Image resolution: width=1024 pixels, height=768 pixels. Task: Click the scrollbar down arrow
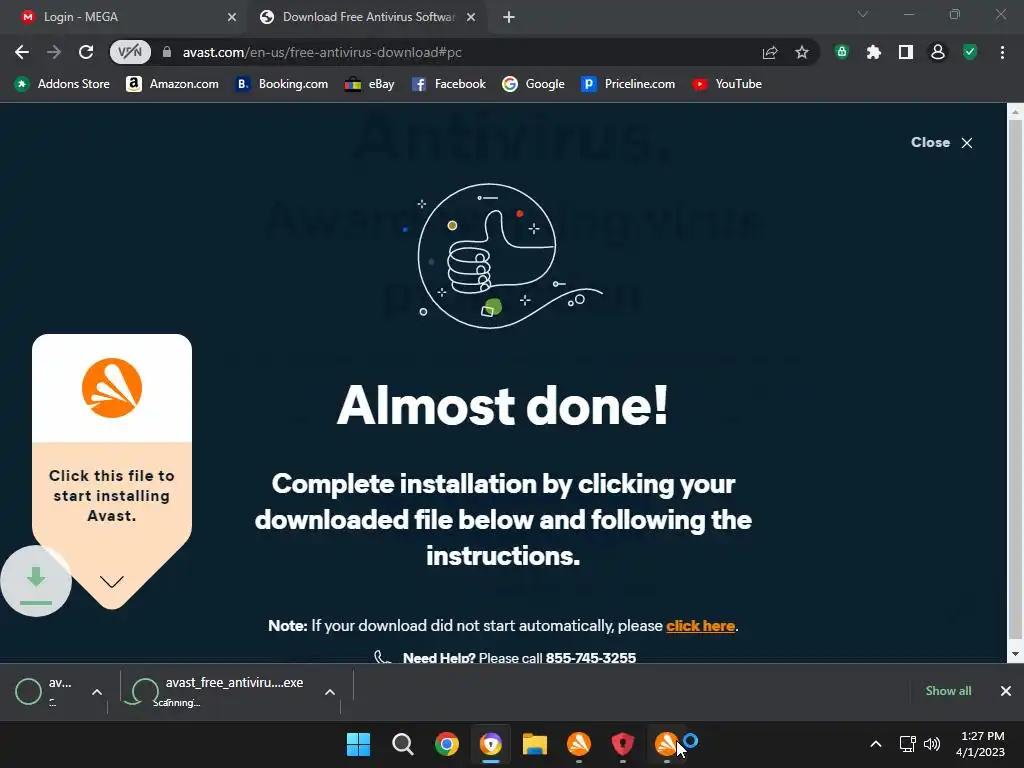[x=1015, y=654]
